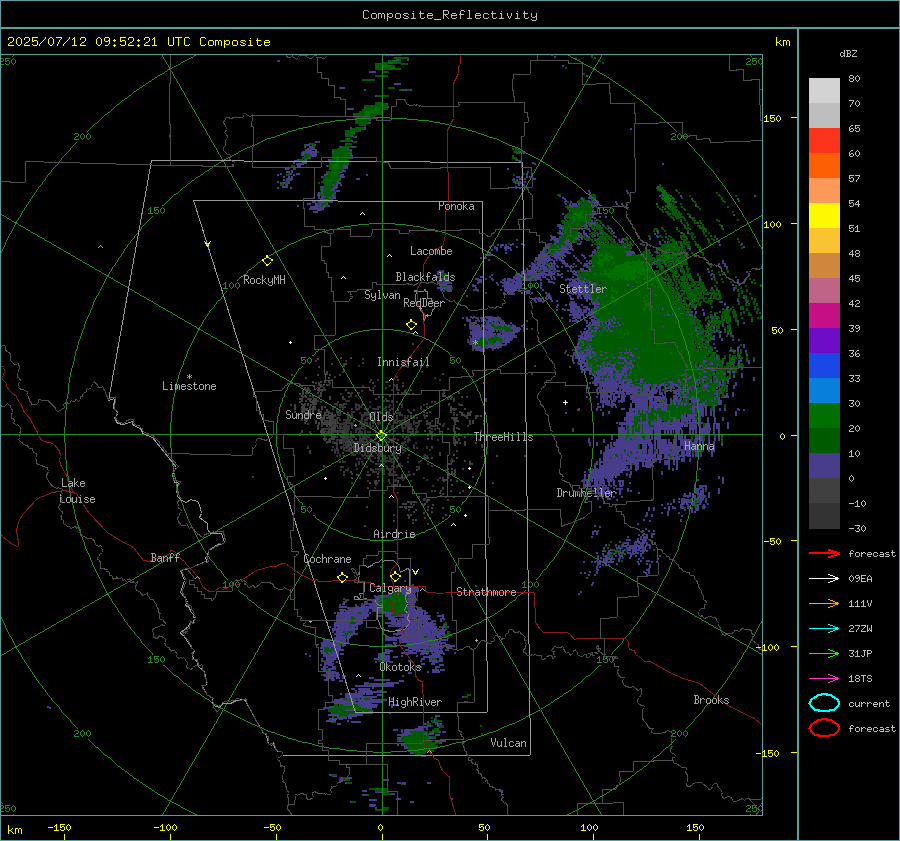Pick the magenta 39–42 dBZ swatch

click(x=824, y=315)
